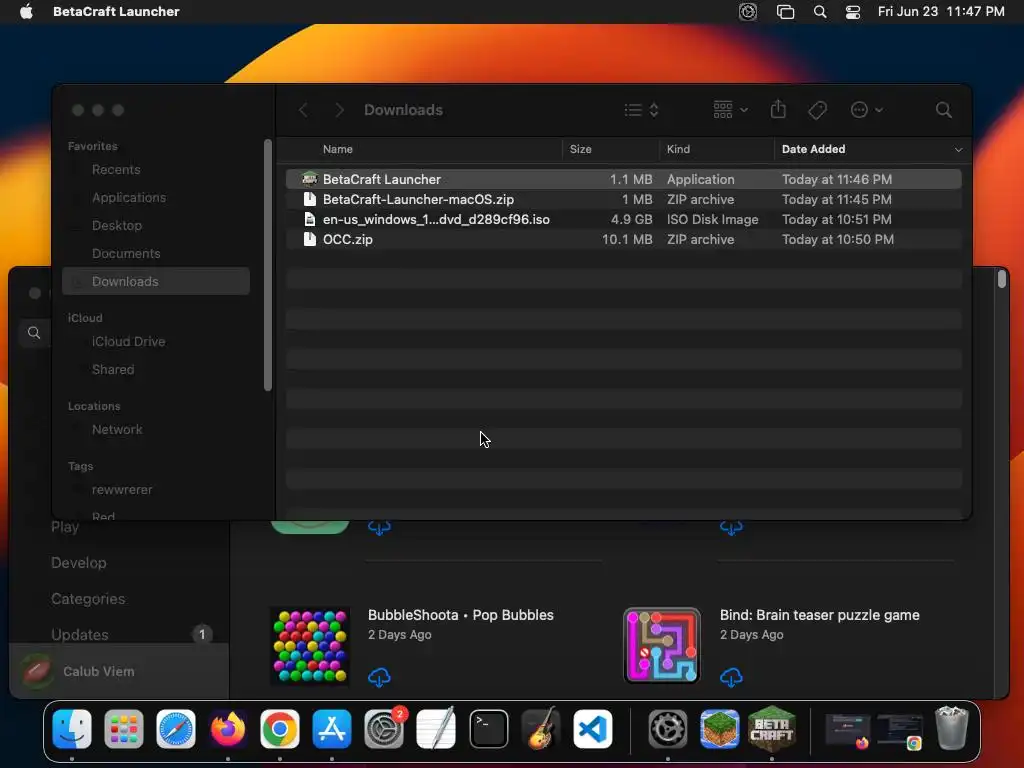This screenshot has height=768, width=1024.
Task: Open the More actions ellipsis menu
Action: 866,110
